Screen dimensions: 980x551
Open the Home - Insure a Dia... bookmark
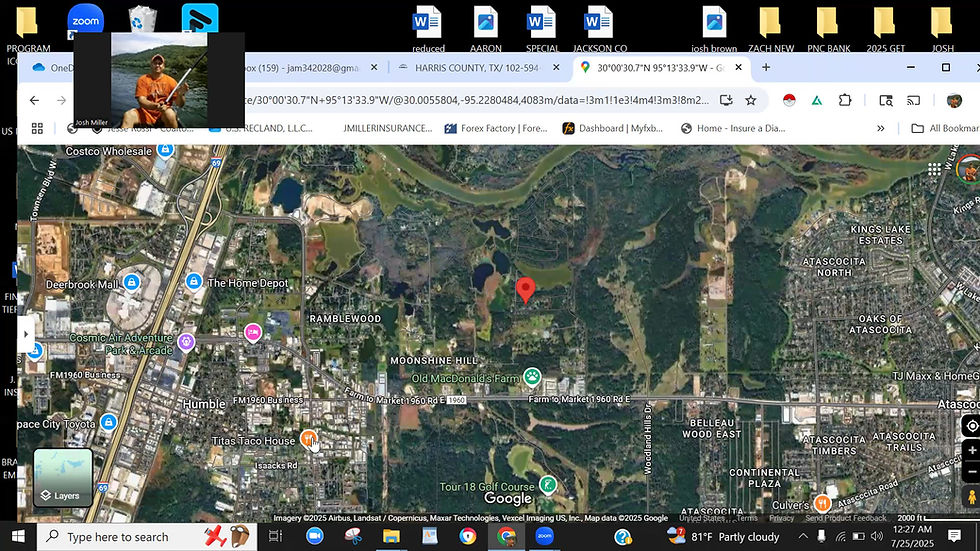pyautogui.click(x=733, y=128)
